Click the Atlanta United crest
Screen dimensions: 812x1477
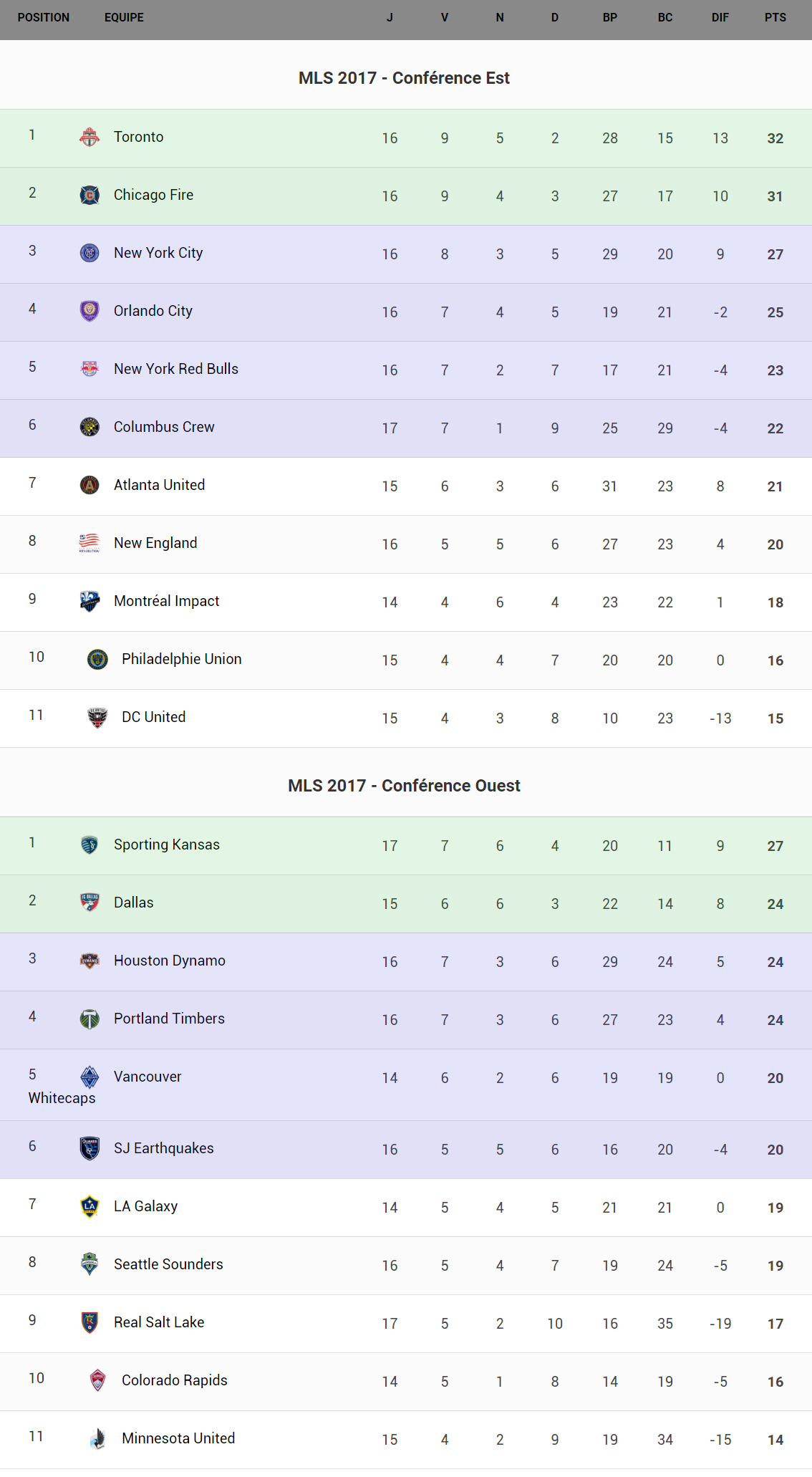tap(90, 485)
